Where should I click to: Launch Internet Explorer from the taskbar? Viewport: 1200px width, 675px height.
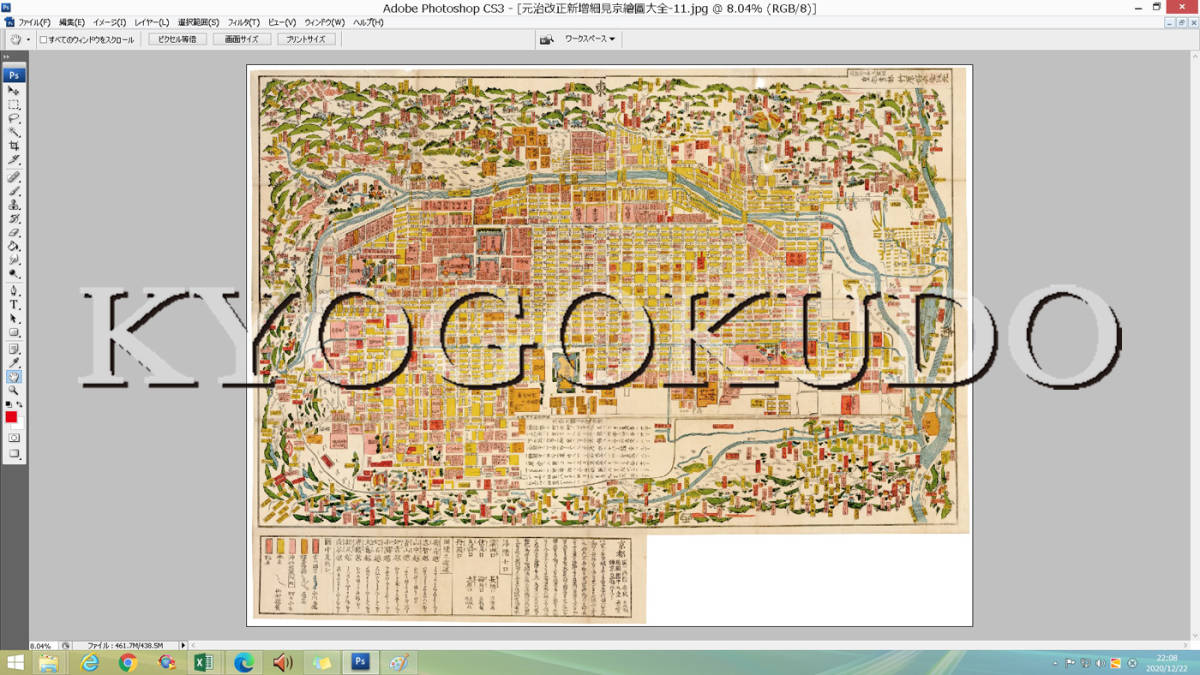(90, 663)
